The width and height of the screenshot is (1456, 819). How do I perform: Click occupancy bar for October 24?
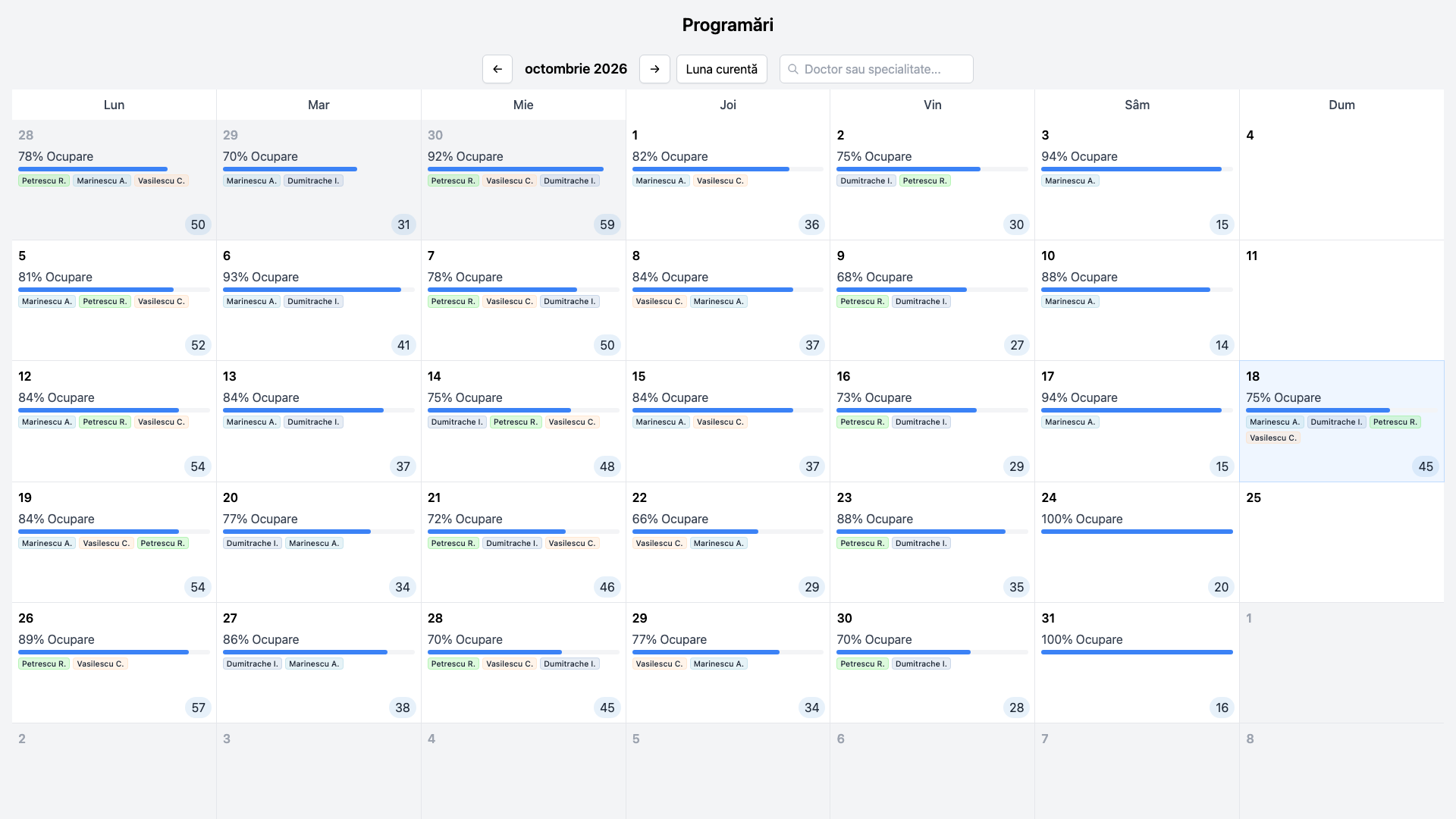coord(1137,532)
